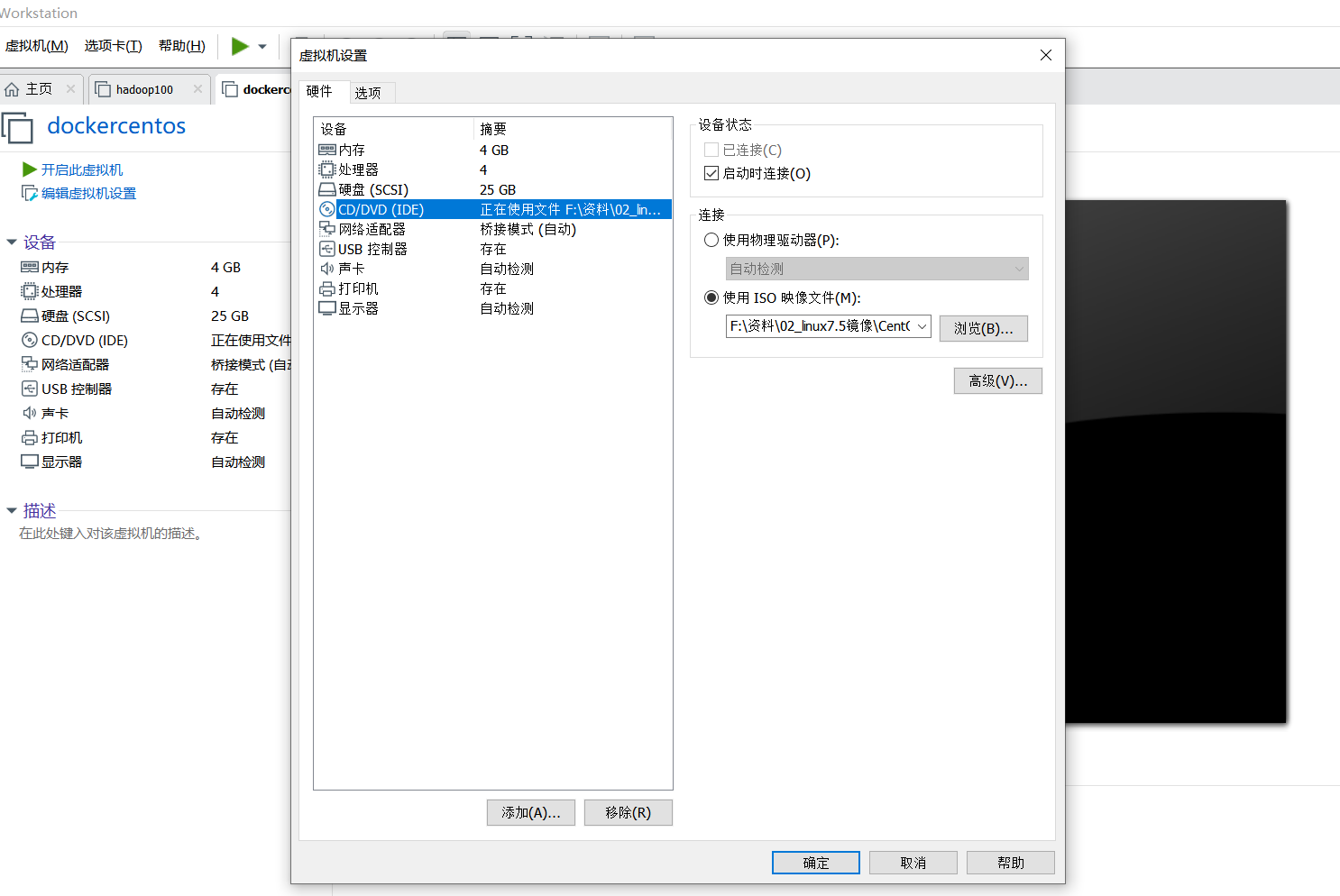Screen dimensions: 1340x896
Task: Click the ISO file path input field
Action: pyautogui.click(x=820, y=326)
